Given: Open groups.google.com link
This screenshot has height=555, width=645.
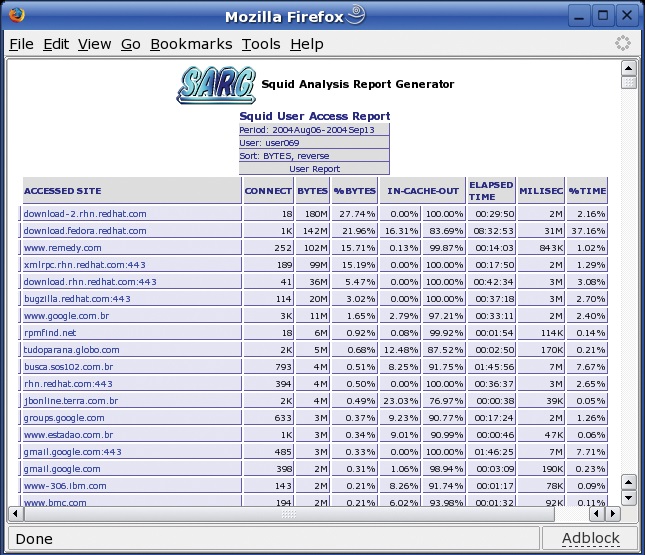Looking at the screenshot, I should point(64,418).
